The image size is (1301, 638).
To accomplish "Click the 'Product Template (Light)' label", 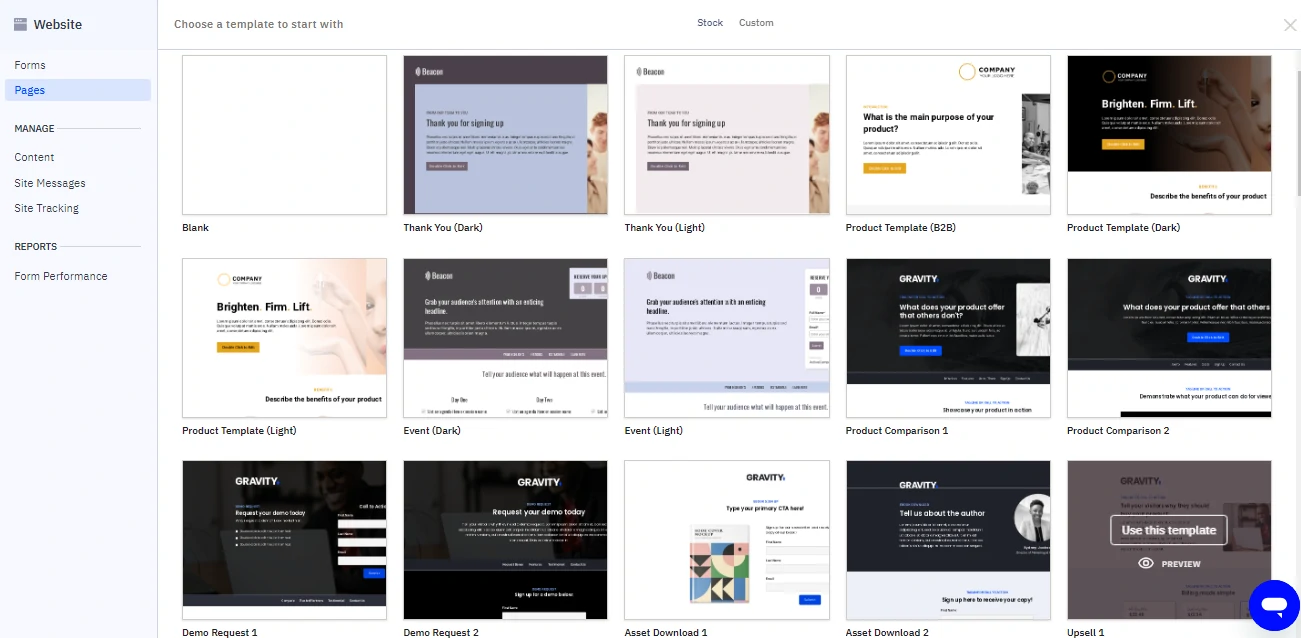I will (x=239, y=431).
